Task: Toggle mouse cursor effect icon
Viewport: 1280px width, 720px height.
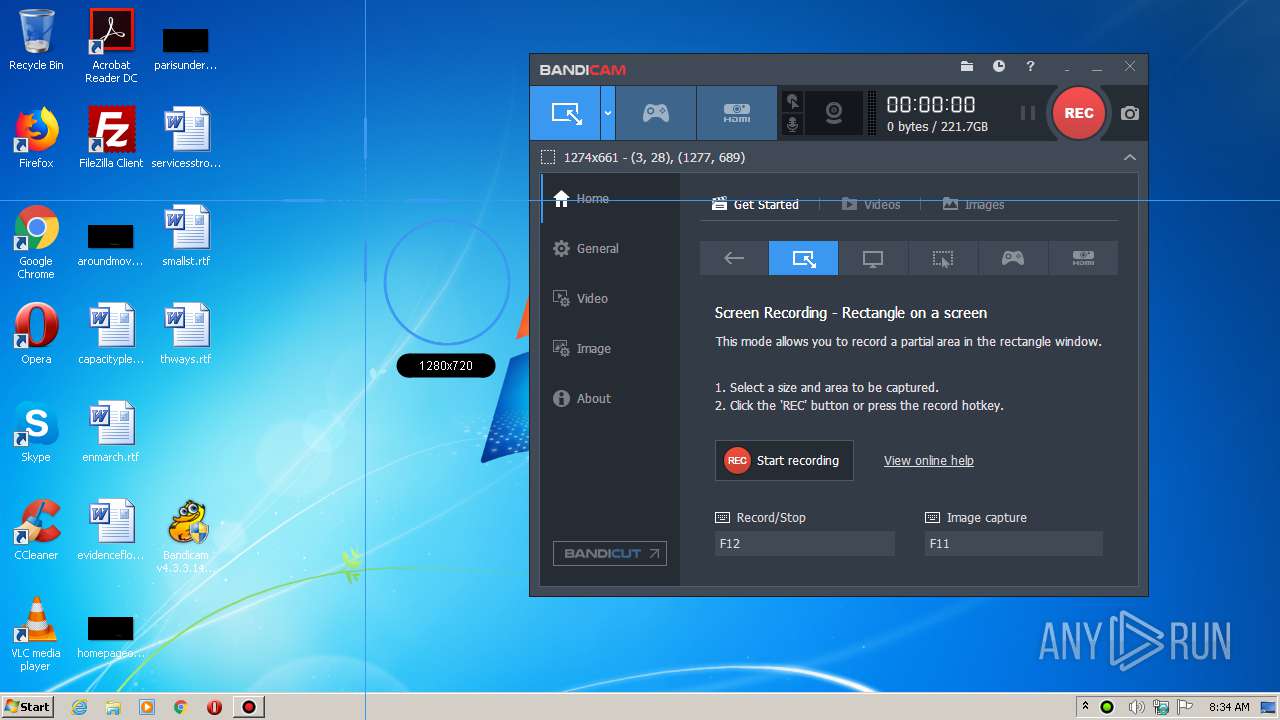Action: click(792, 101)
